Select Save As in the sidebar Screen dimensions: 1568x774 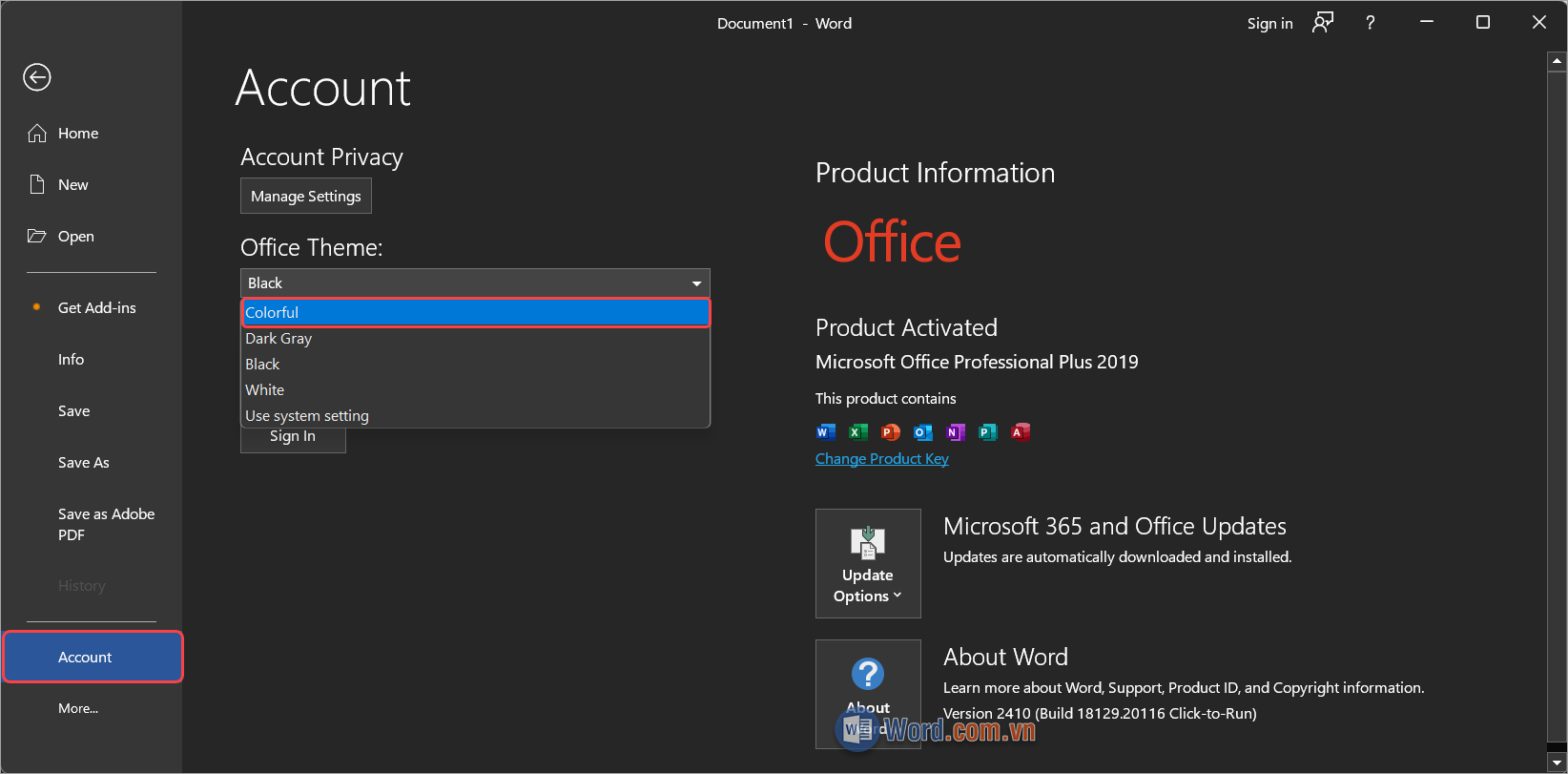(83, 462)
